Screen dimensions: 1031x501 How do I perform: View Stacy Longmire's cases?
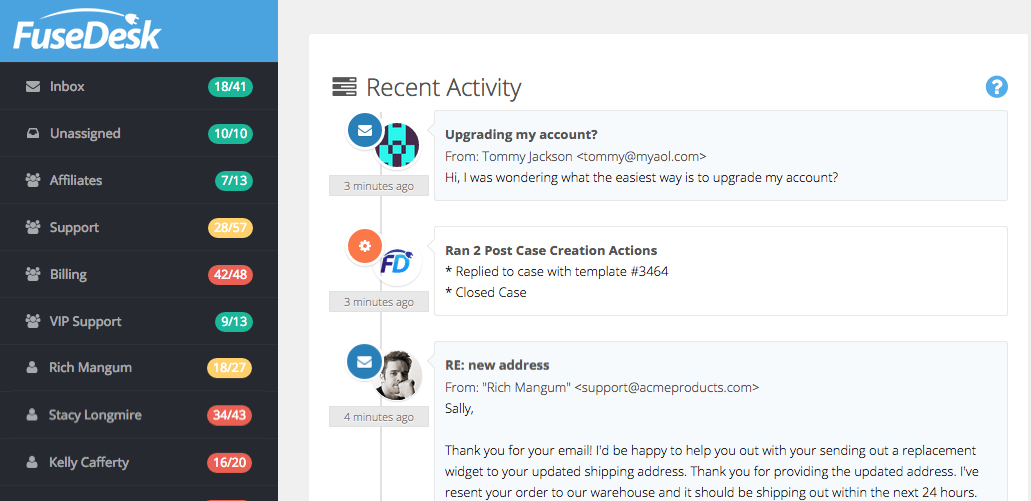[139, 416]
